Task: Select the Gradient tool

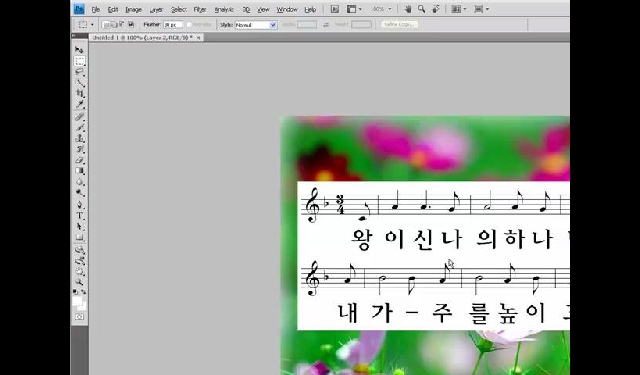Action: point(80,171)
